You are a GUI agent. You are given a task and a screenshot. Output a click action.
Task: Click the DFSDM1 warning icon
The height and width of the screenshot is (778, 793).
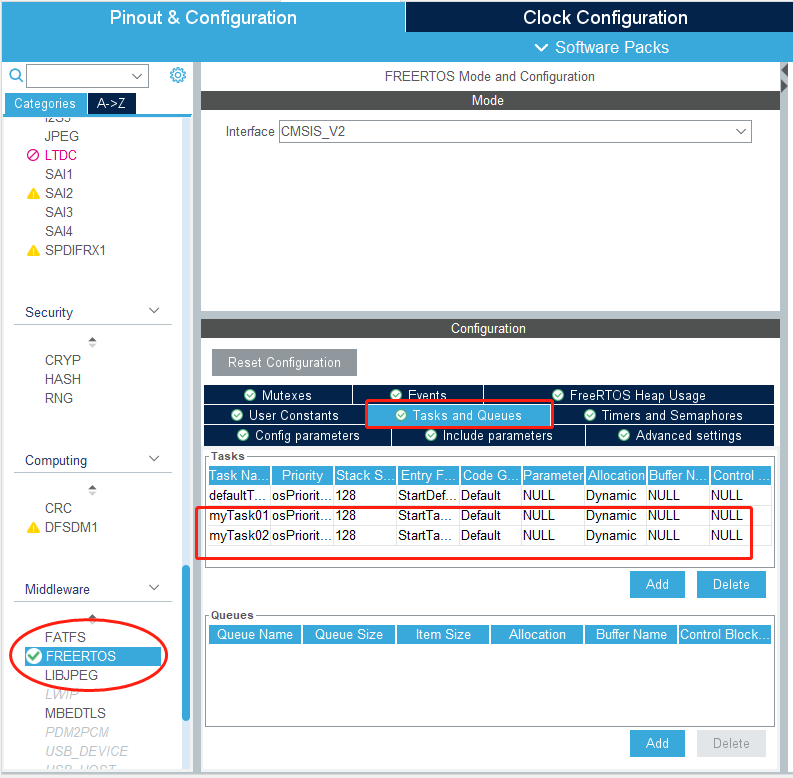pos(33,527)
